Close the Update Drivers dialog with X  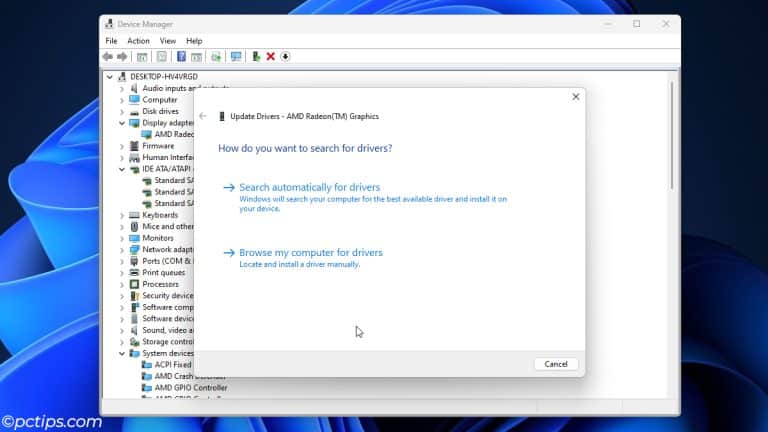pos(576,97)
